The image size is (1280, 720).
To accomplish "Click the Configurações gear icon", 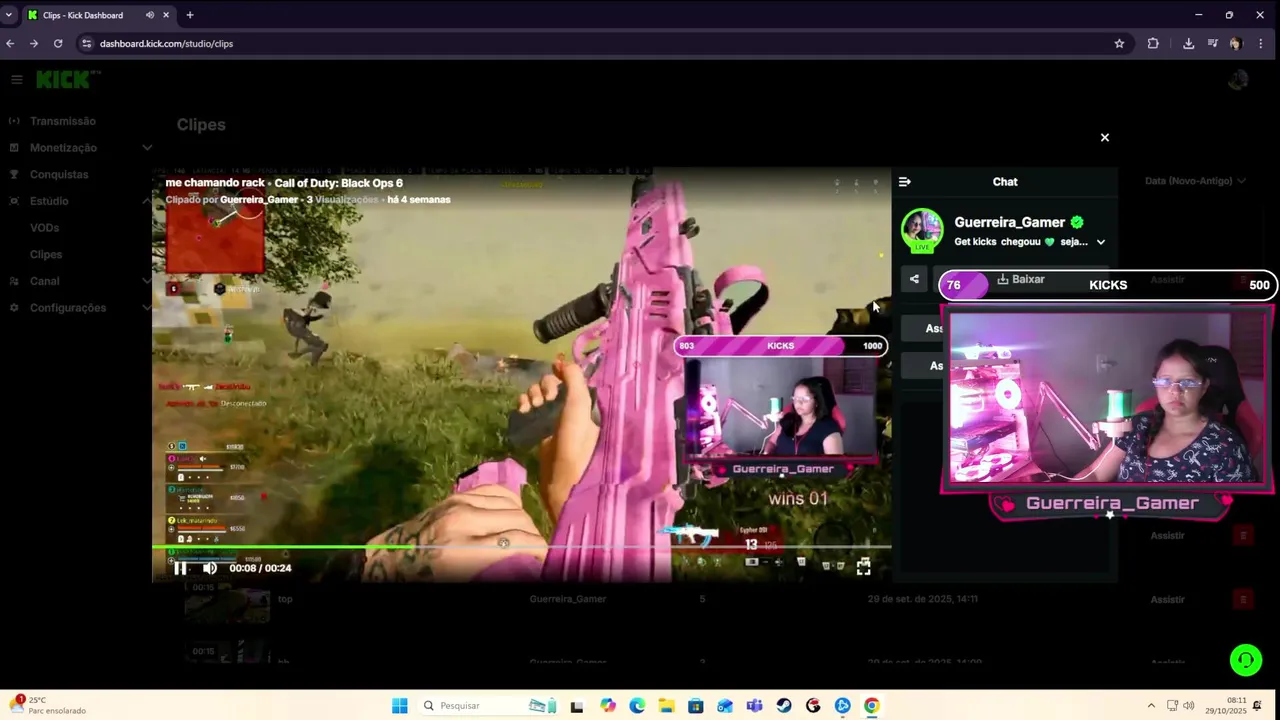I will (14, 308).
